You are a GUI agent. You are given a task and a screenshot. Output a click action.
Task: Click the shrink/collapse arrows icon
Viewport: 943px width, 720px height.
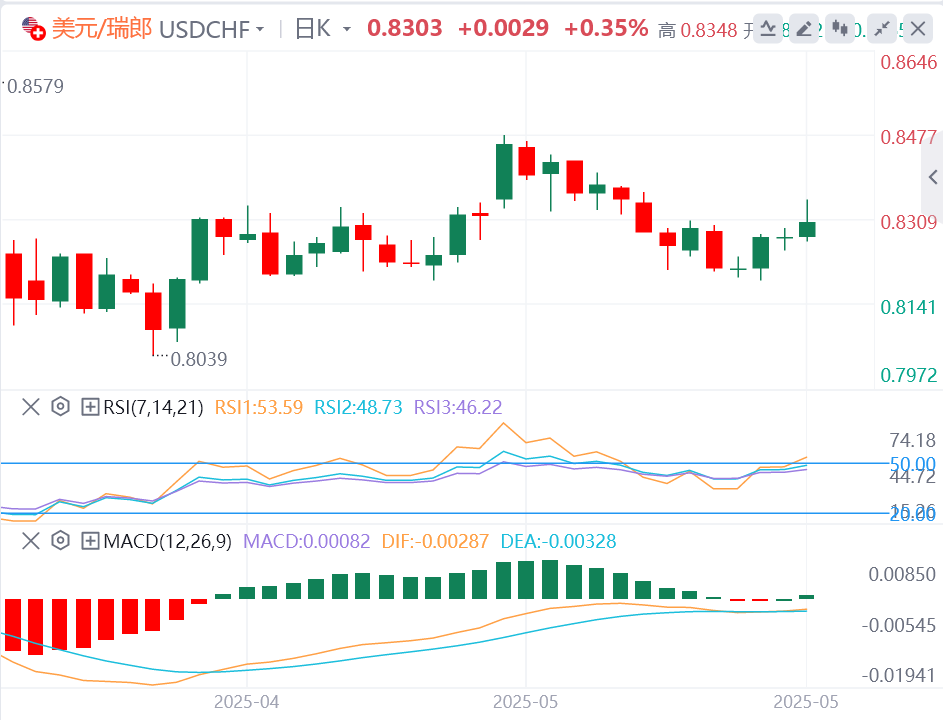pos(879,29)
